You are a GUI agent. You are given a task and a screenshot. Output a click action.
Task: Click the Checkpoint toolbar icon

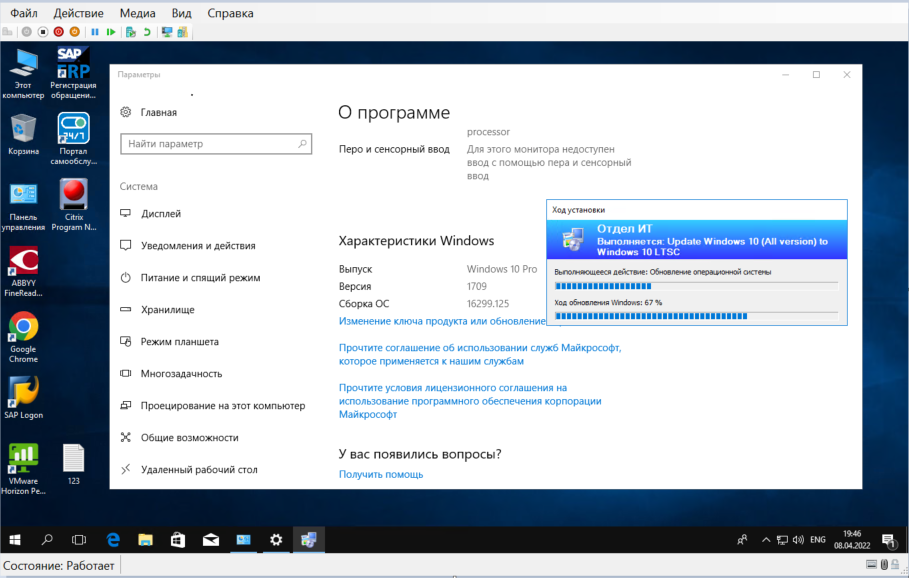point(130,32)
